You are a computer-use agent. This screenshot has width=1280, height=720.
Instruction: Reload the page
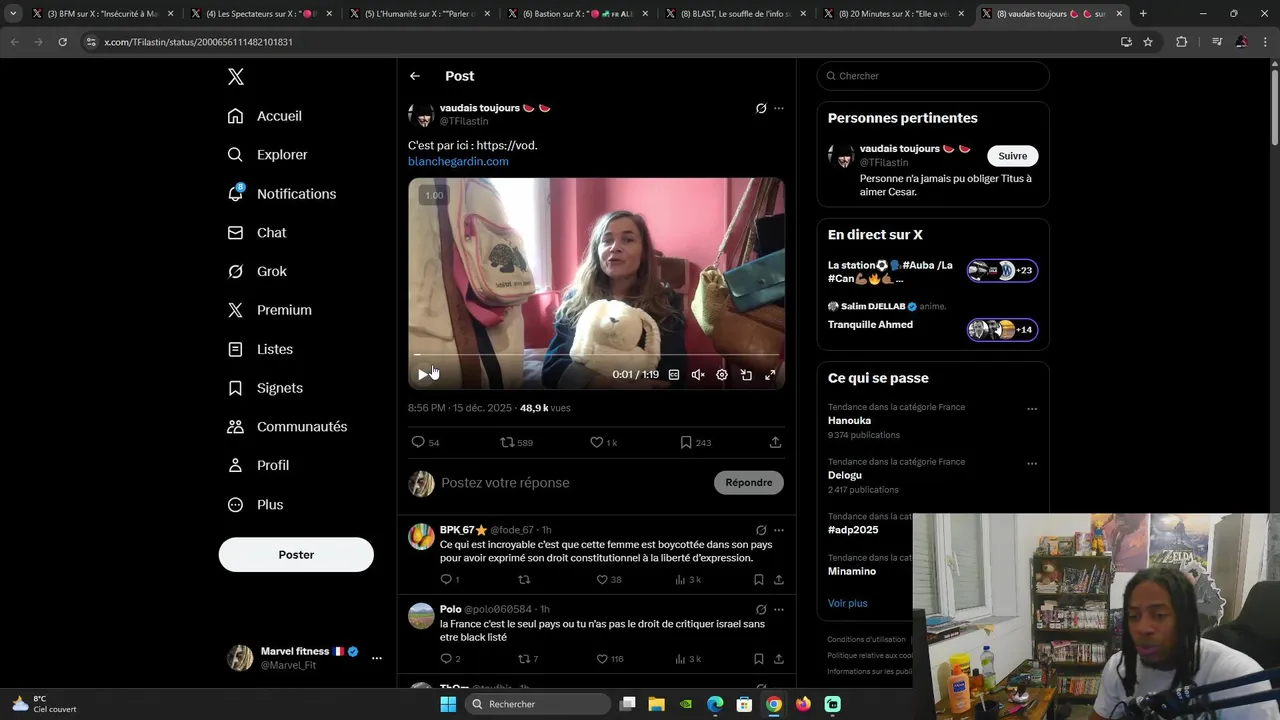tap(62, 42)
